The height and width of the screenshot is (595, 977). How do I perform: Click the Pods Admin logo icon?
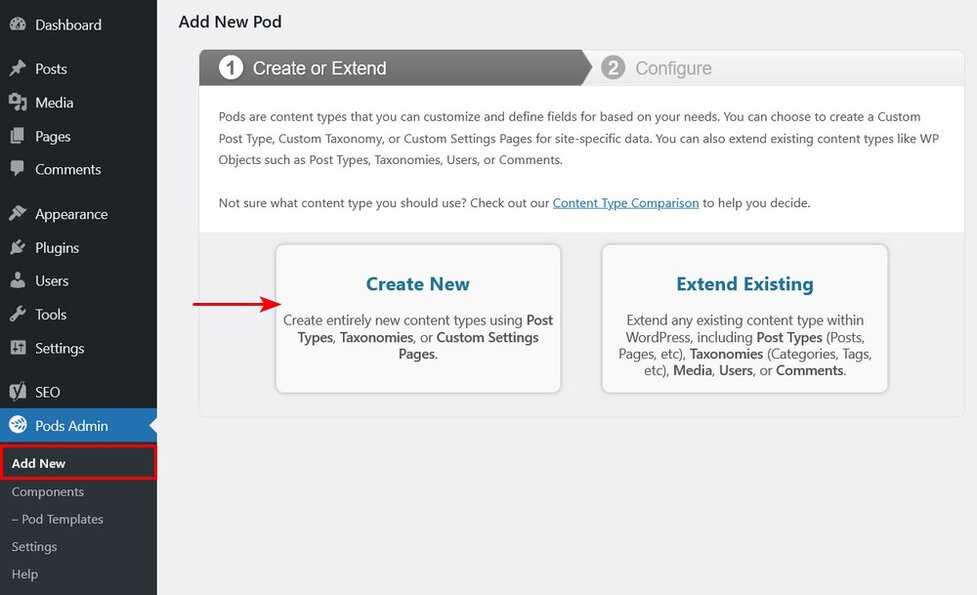17,425
